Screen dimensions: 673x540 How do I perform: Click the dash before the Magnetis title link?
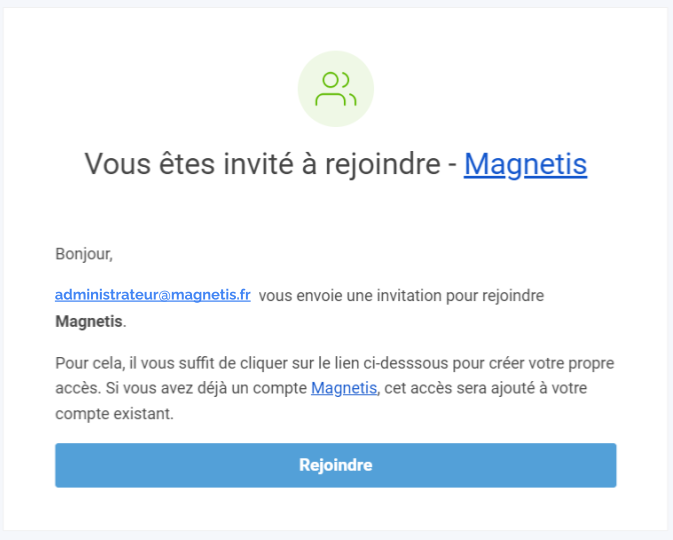click(x=452, y=165)
